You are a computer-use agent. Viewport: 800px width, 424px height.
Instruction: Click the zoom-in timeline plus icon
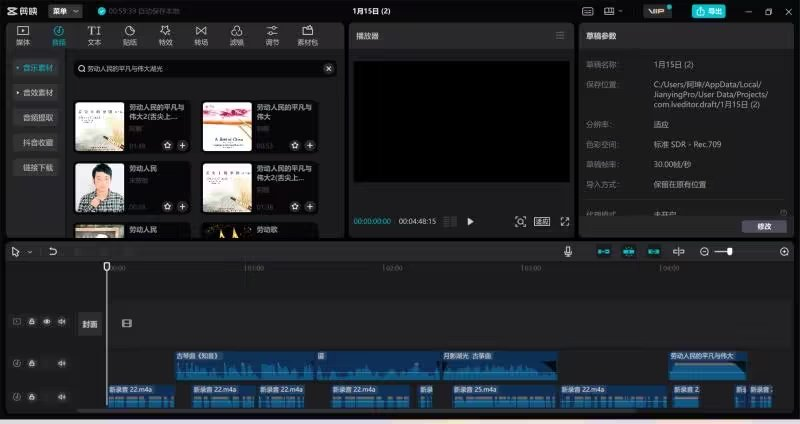point(784,252)
